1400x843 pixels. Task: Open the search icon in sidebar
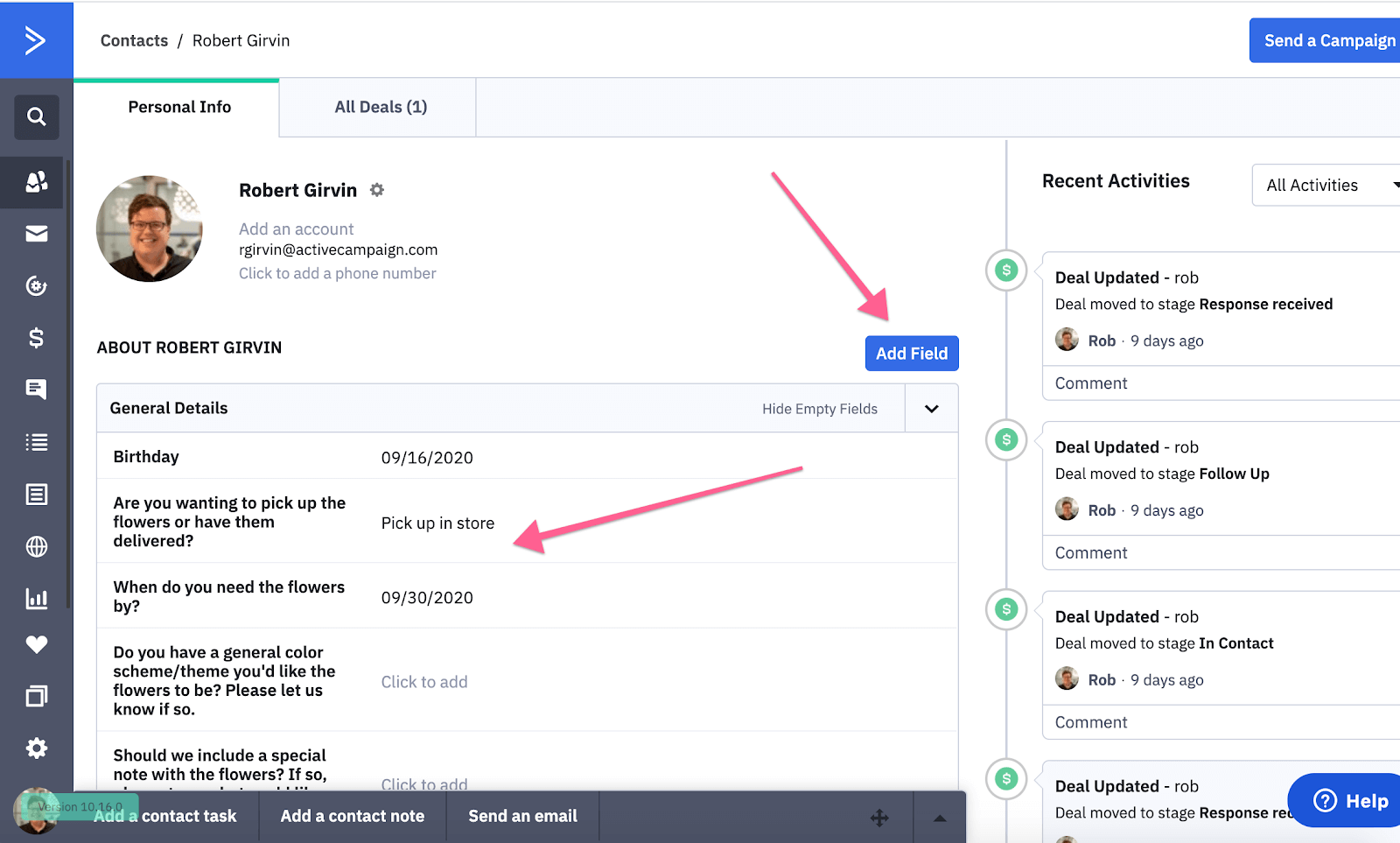pyautogui.click(x=37, y=116)
